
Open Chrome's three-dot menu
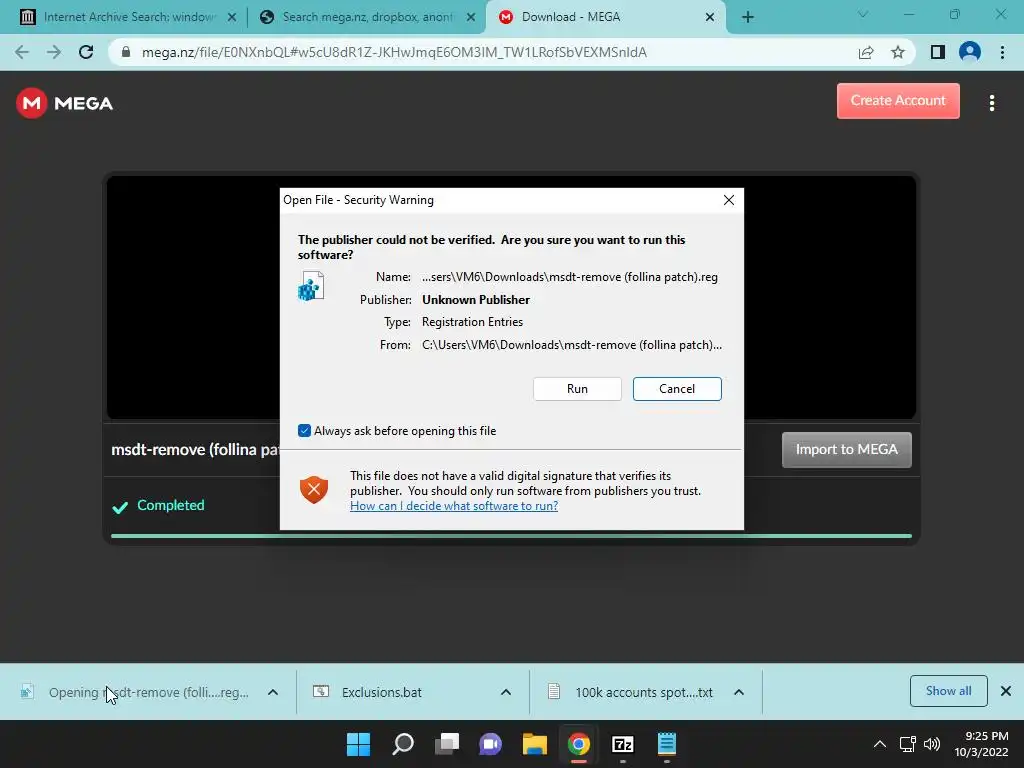(x=1002, y=52)
